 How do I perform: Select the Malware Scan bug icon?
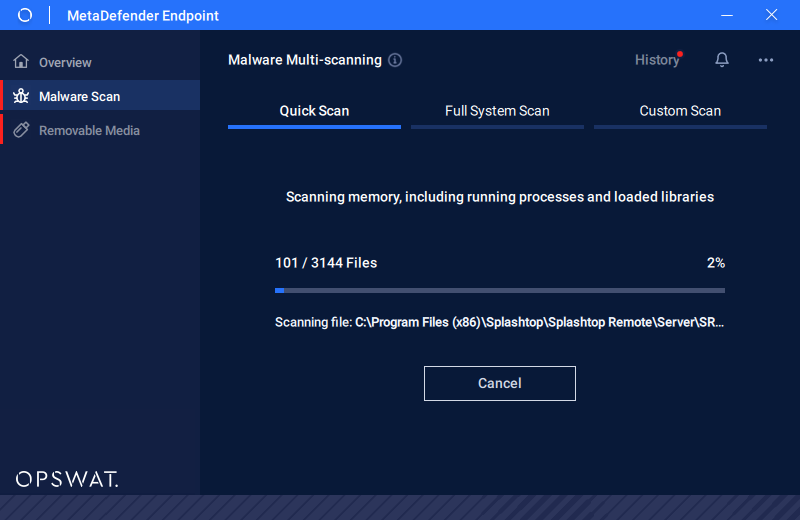pyautogui.click(x=21, y=95)
